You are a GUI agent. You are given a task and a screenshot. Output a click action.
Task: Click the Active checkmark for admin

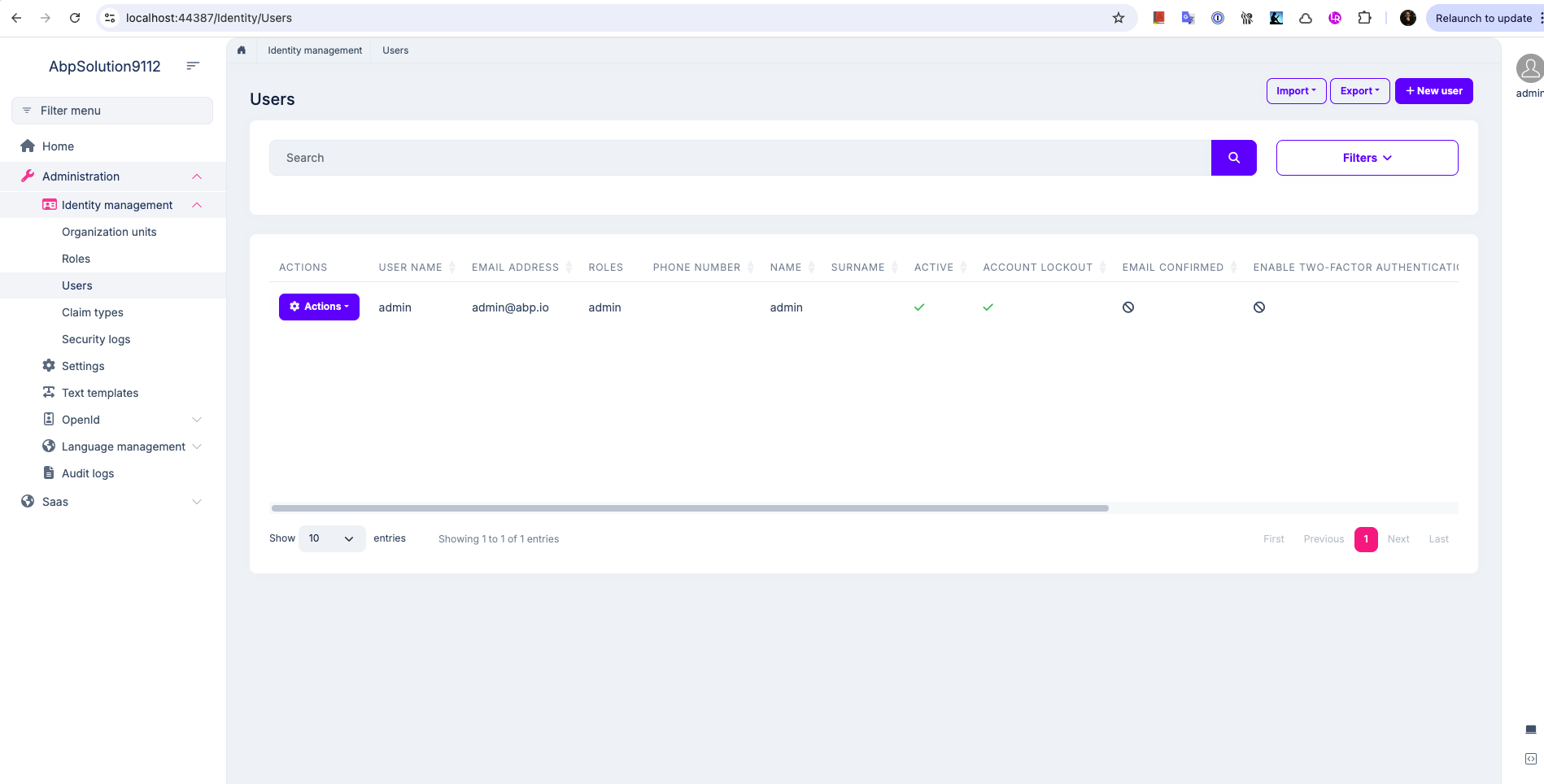click(919, 307)
